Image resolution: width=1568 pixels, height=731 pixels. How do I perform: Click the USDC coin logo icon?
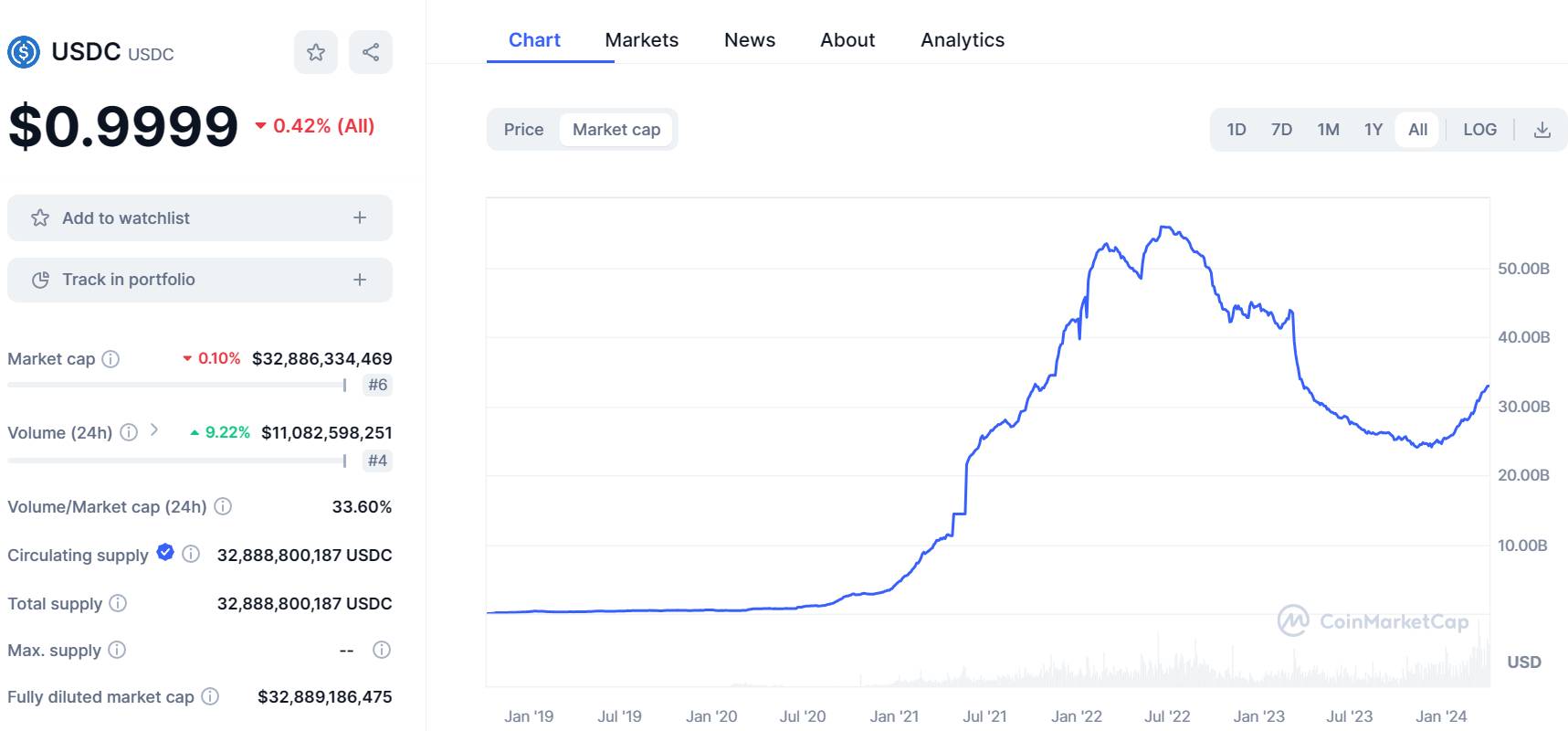point(24,52)
